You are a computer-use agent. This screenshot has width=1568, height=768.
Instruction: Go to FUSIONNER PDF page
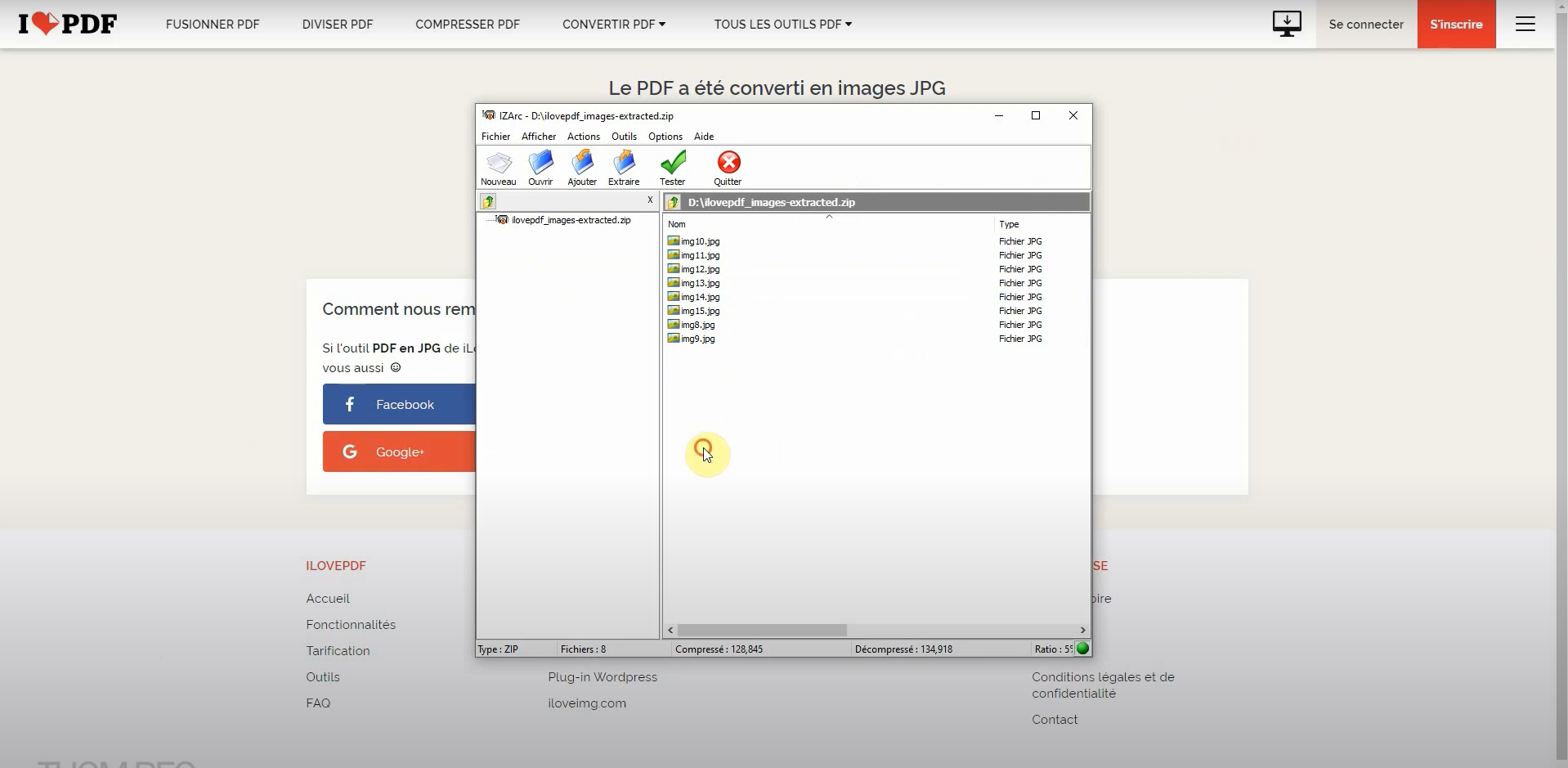tap(213, 25)
